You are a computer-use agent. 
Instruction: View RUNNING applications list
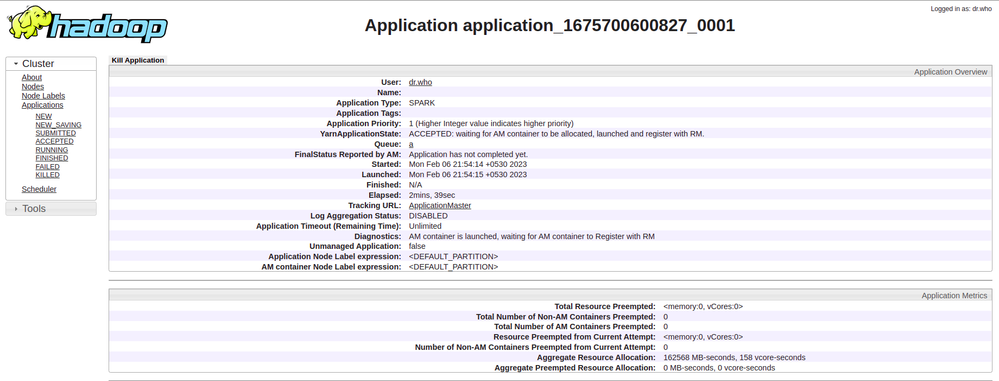pyautogui.click(x=52, y=150)
